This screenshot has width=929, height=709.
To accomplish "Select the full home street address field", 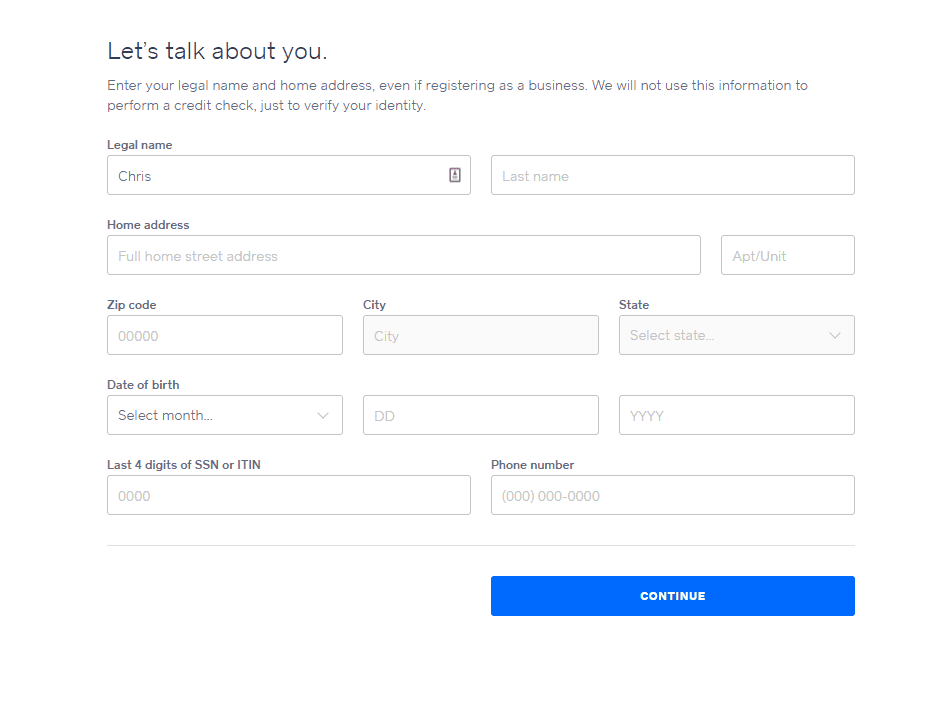I will tap(403, 254).
